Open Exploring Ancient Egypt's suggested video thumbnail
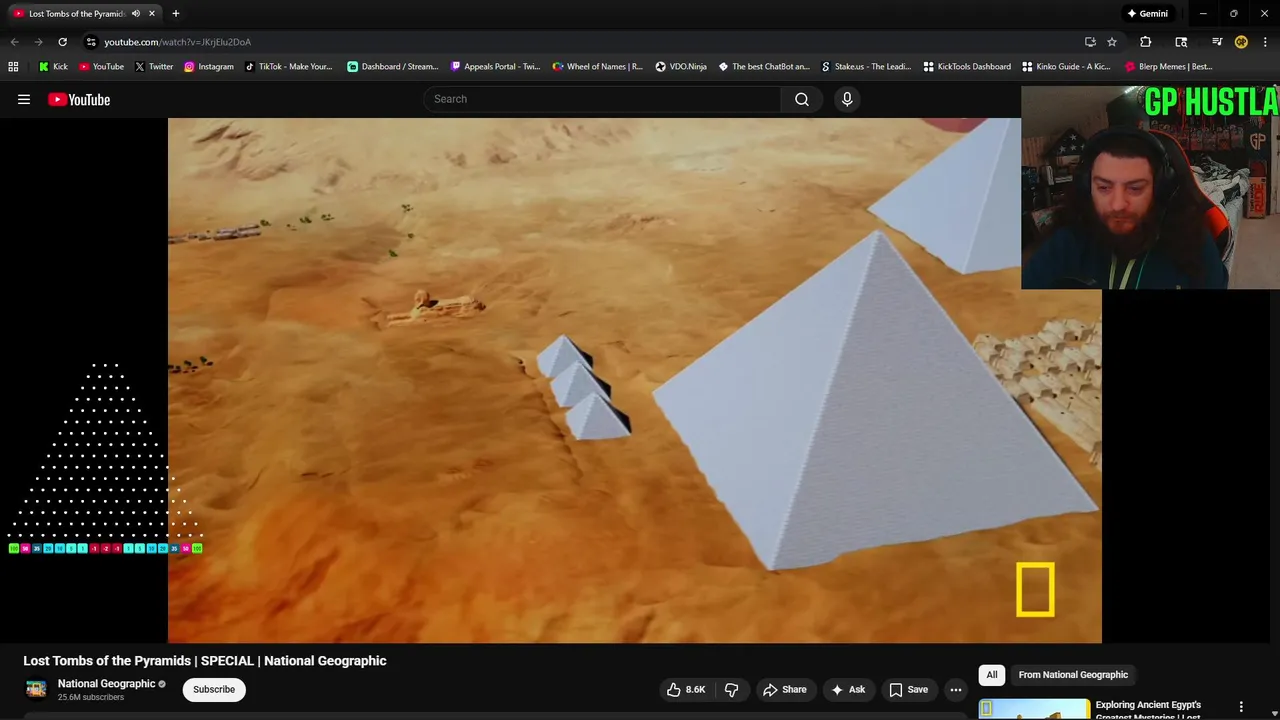 [1034, 709]
